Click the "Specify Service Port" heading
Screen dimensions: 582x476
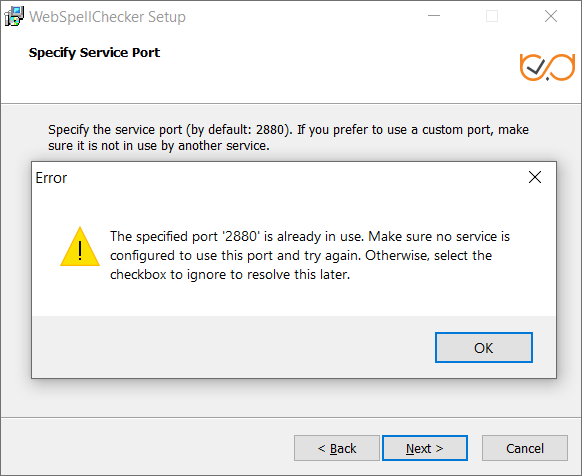[94, 53]
